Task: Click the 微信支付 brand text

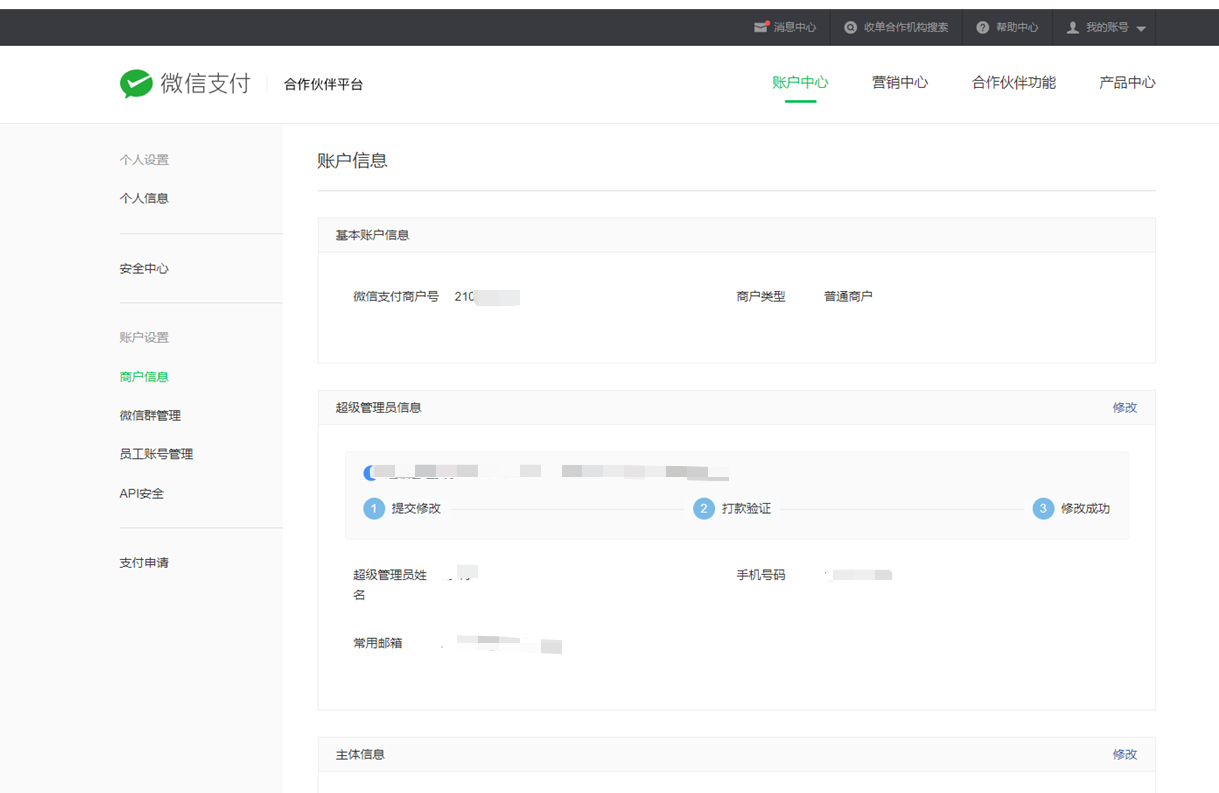Action: [x=205, y=83]
